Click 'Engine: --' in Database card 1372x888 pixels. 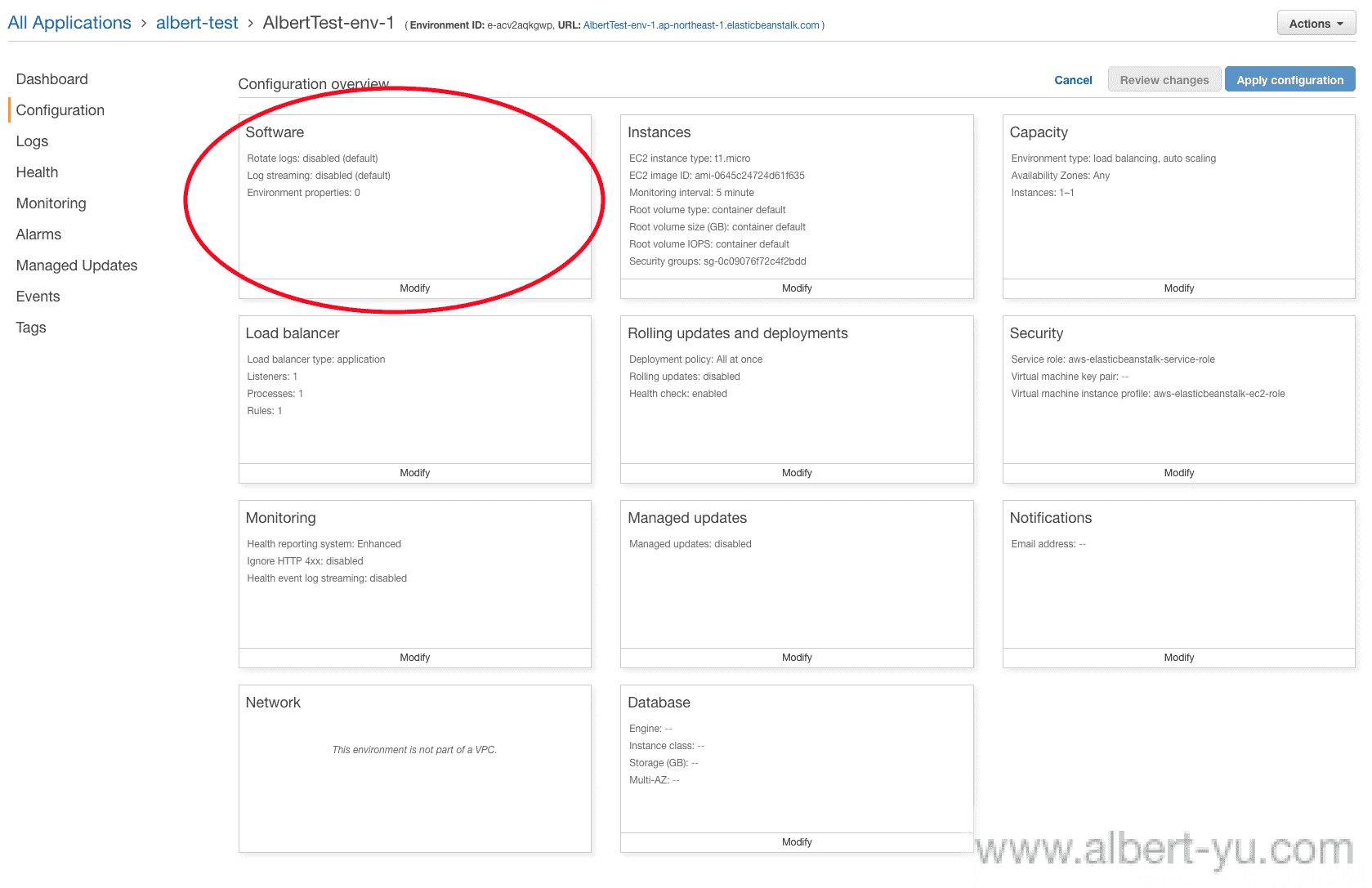tap(650, 729)
